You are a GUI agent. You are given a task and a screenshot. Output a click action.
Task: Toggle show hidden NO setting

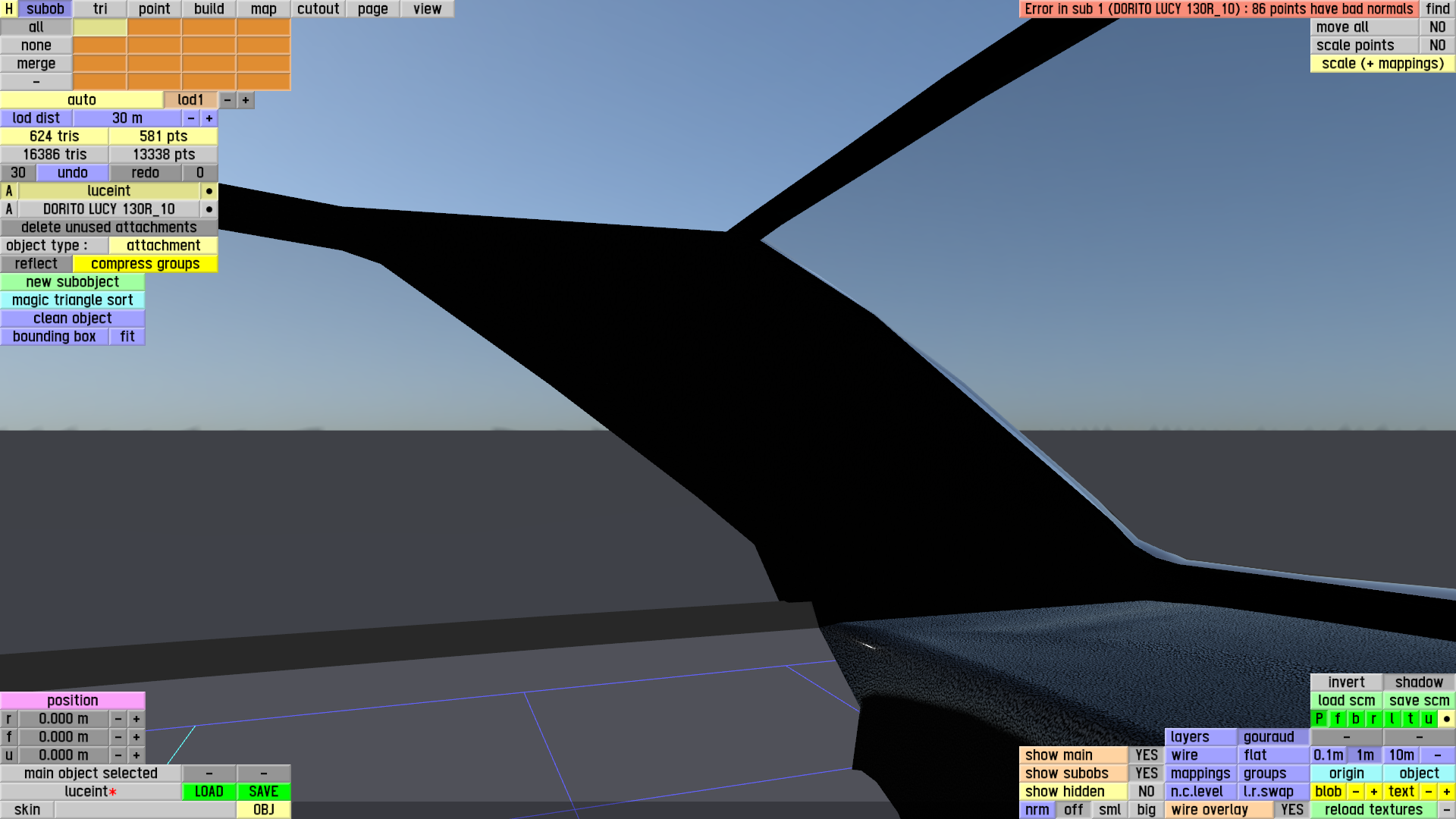[1146, 792]
